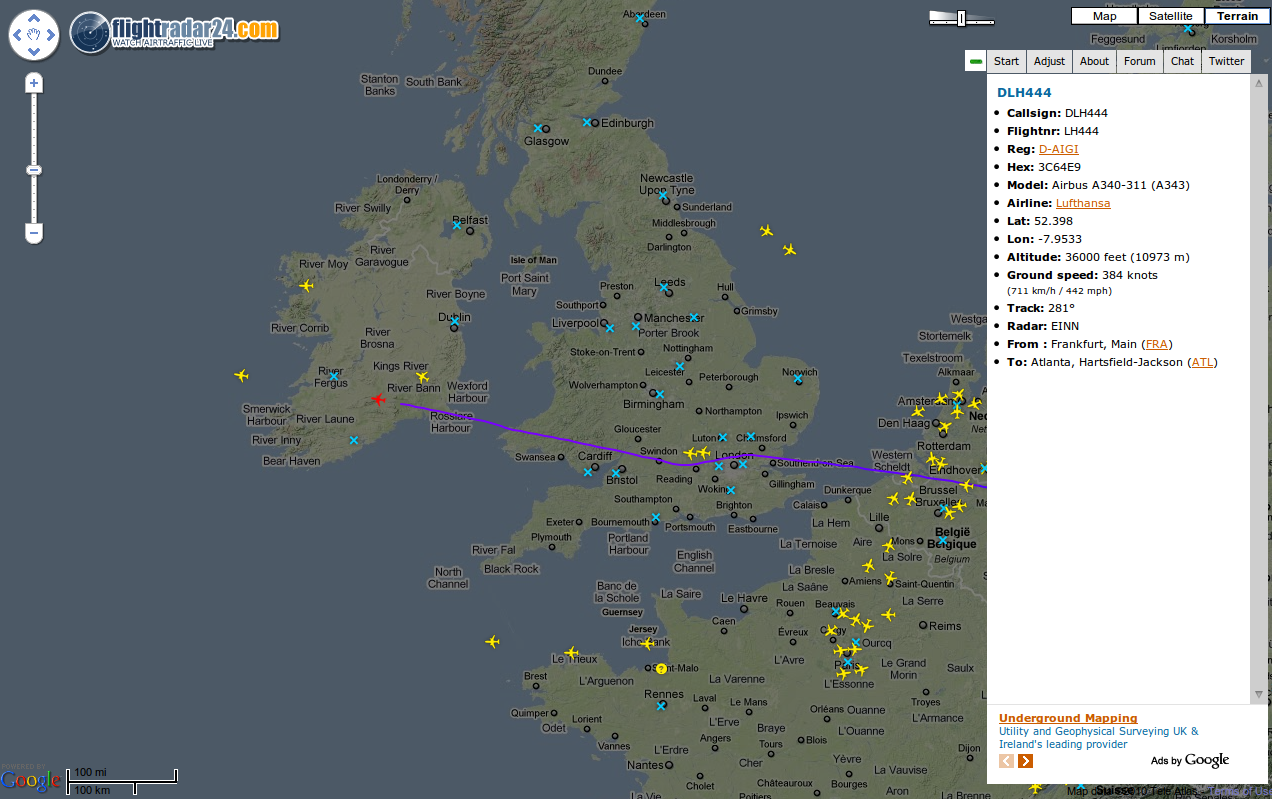
Task: Click the Model Airbus A340-311 text
Action: 1098,185
